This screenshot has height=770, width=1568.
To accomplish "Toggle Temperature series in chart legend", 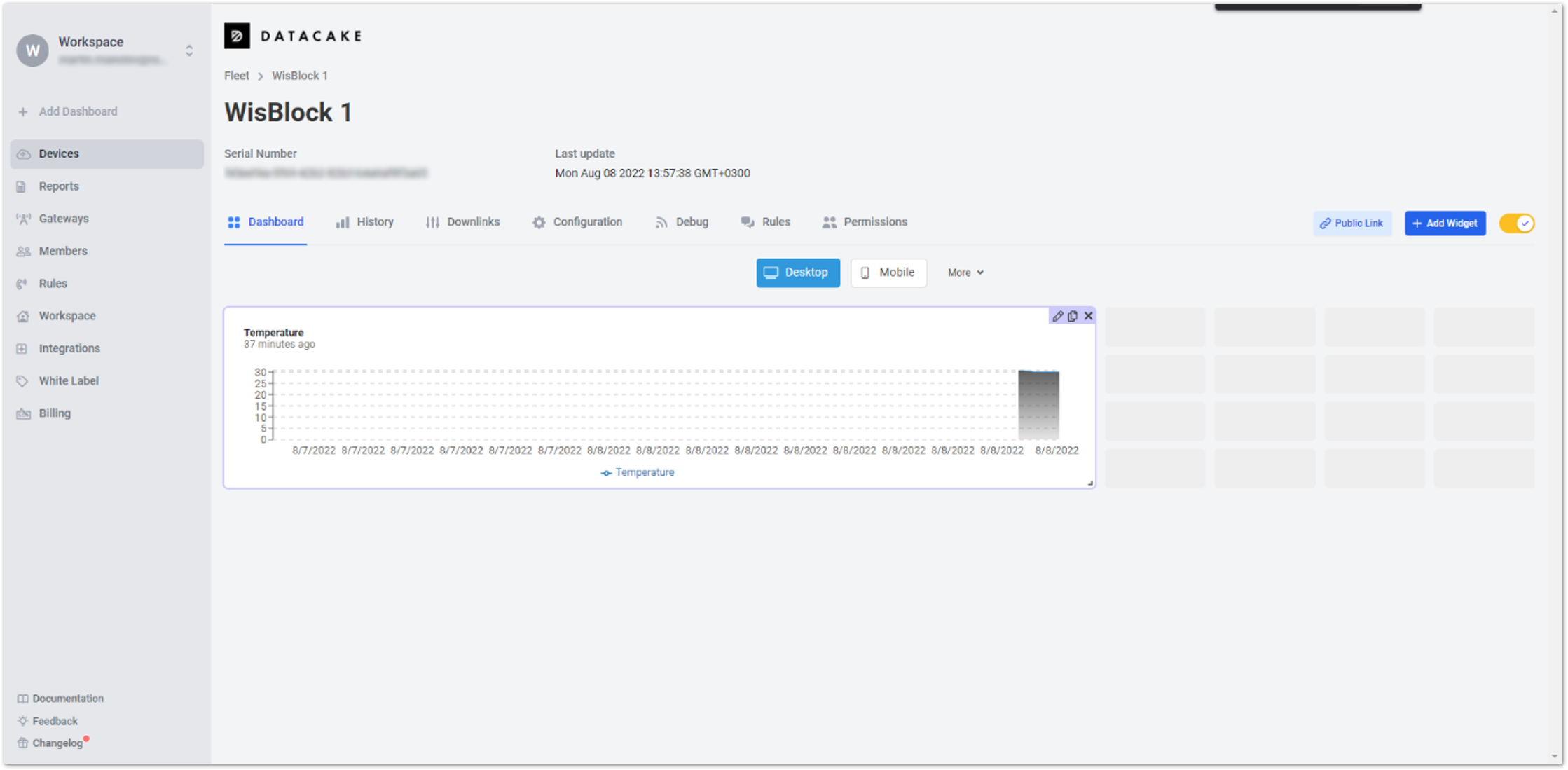I will tap(637, 472).
